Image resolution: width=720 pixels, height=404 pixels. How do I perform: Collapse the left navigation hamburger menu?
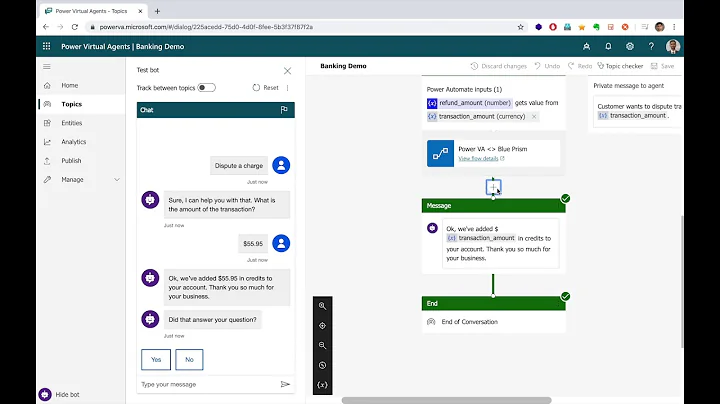pos(47,67)
